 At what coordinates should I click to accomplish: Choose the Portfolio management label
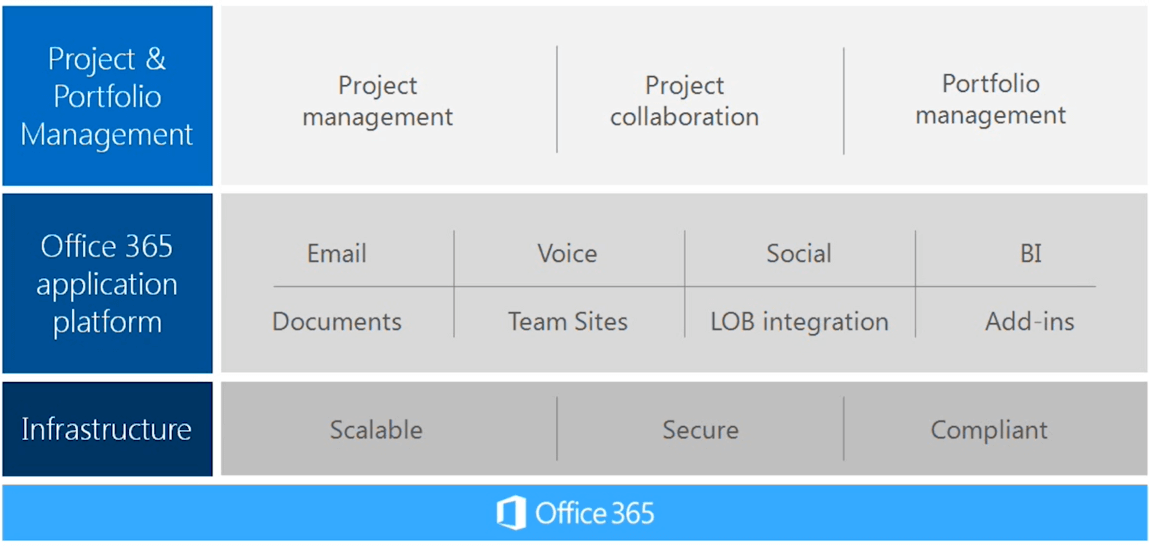990,99
